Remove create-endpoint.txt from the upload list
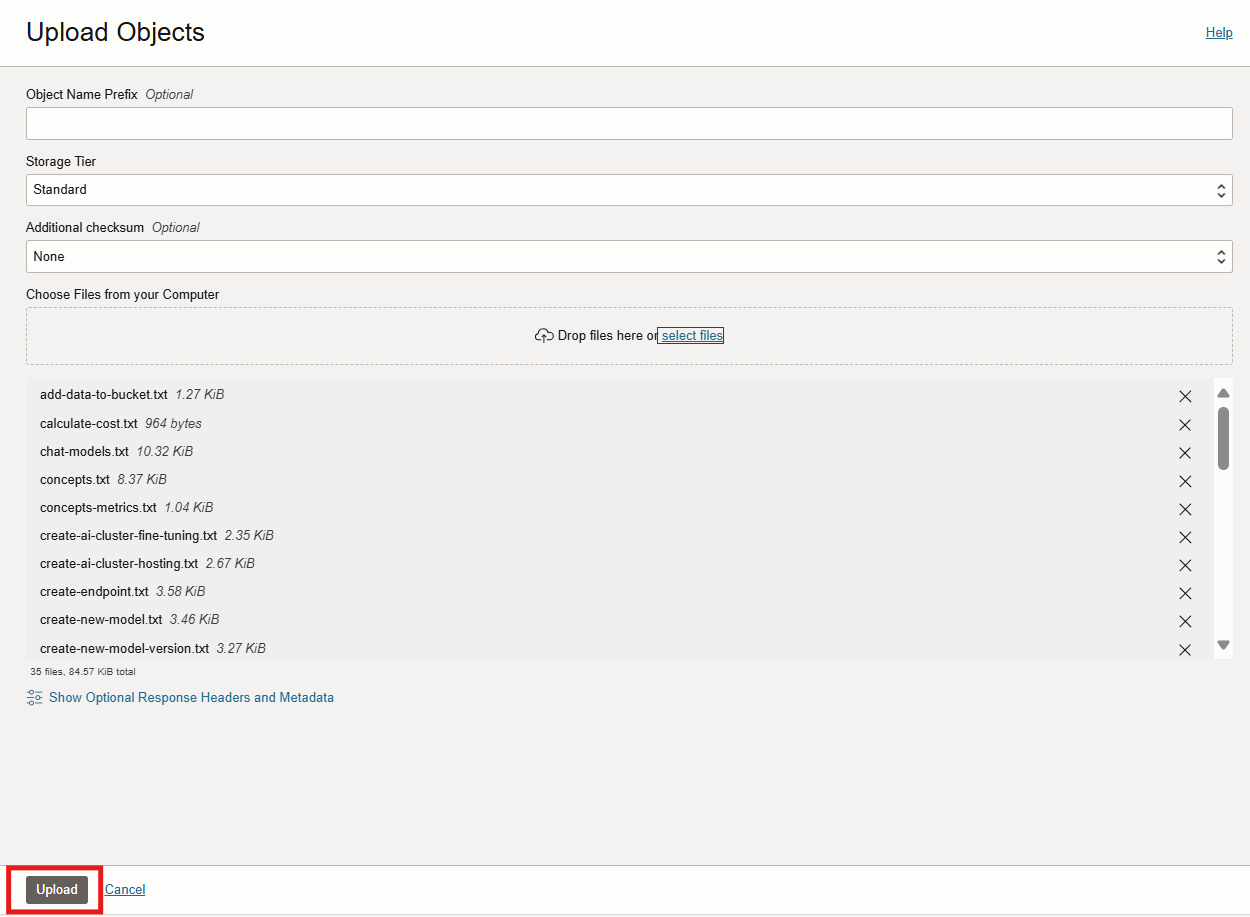This screenshot has height=917, width=1250. pos(1185,593)
